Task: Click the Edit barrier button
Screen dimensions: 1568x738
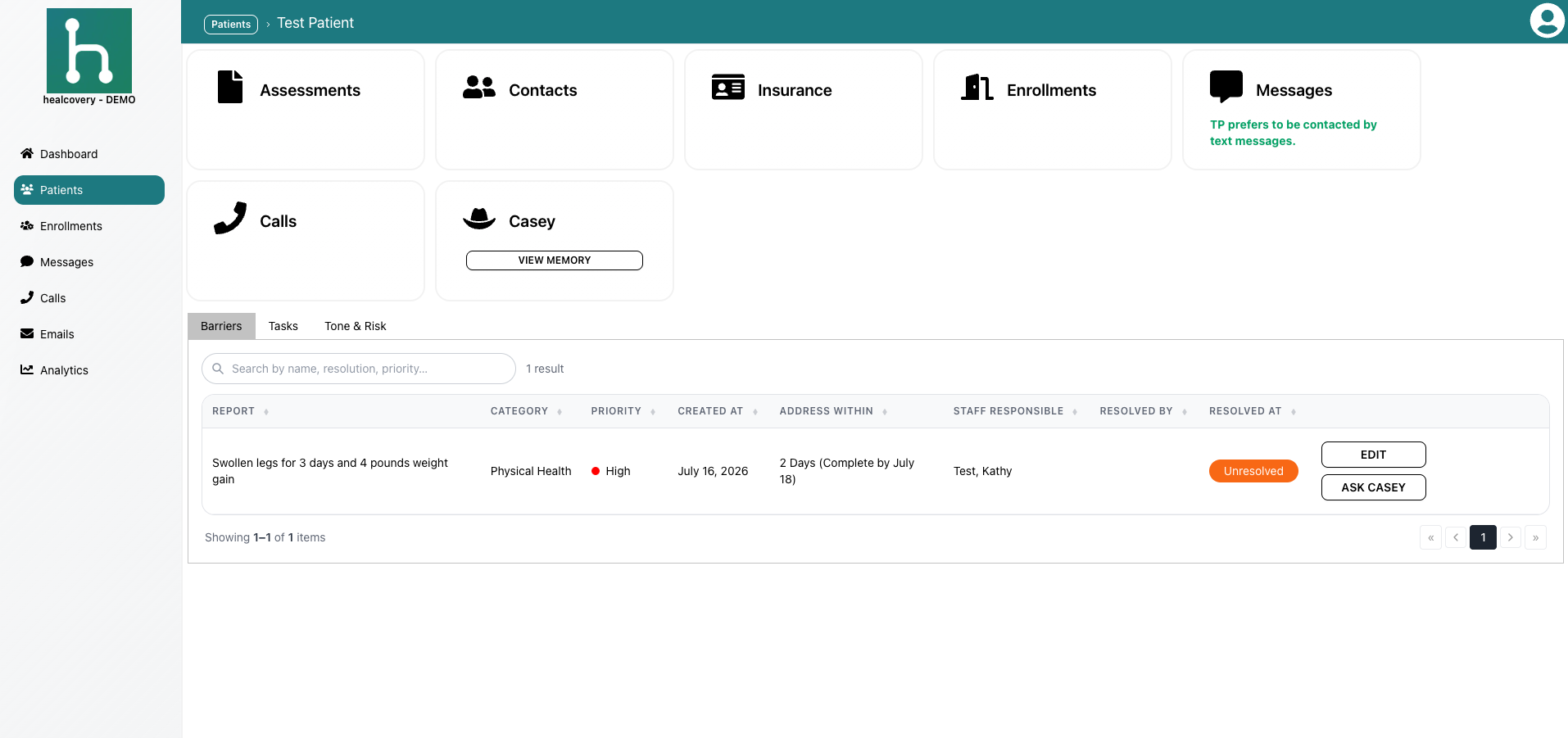Action: point(1373,455)
